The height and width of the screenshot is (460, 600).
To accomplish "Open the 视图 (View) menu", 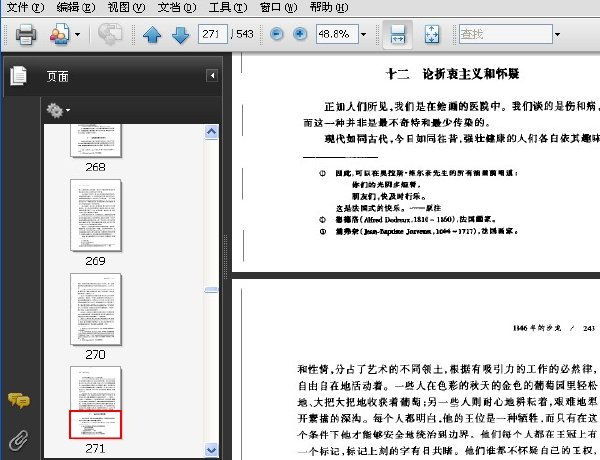I will [126, 7].
